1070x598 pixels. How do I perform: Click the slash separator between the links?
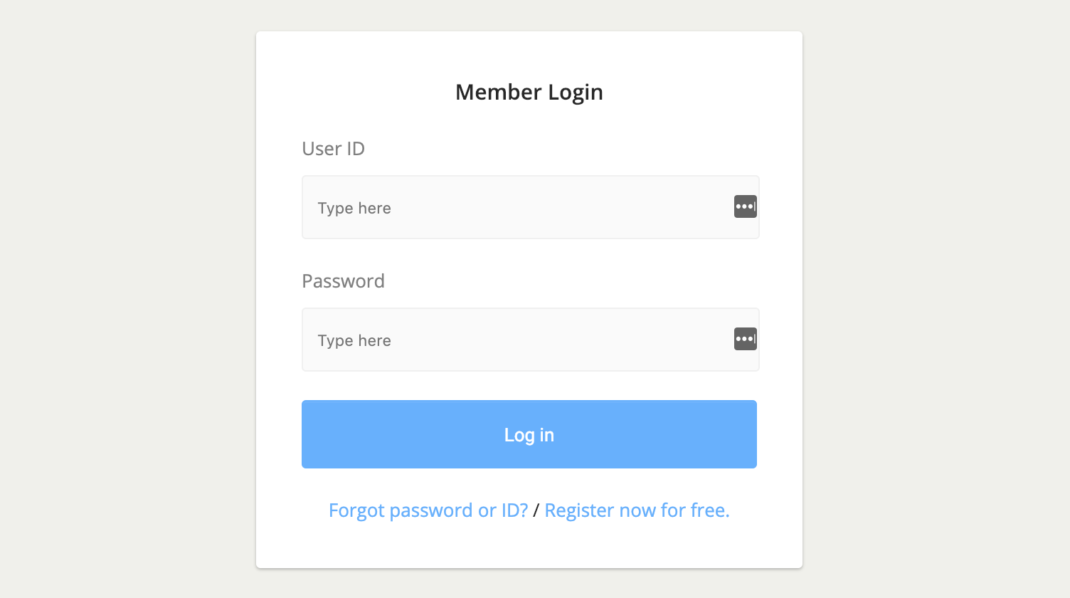pos(536,510)
